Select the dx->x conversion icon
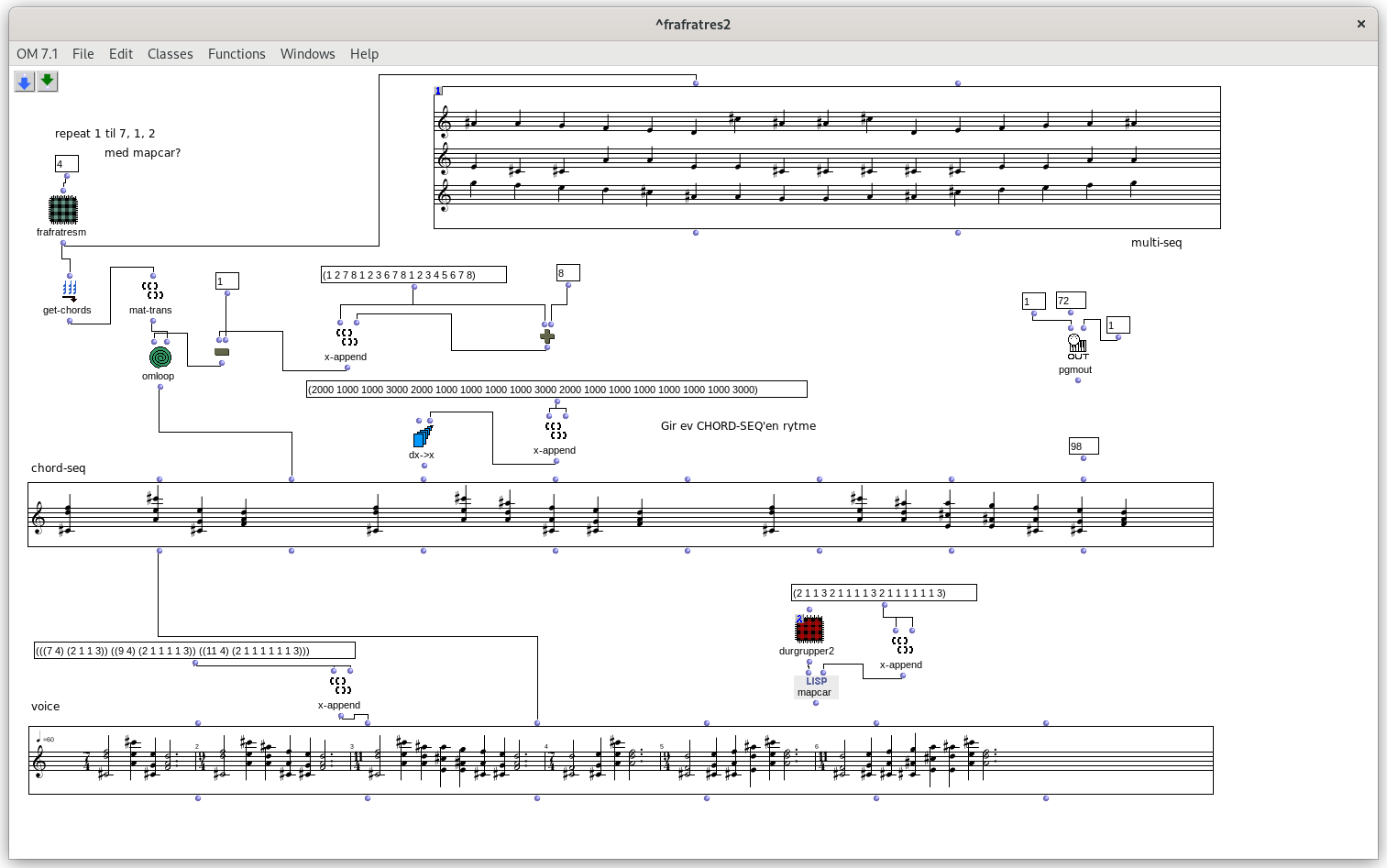This screenshot has width=1387, height=868. [x=422, y=437]
